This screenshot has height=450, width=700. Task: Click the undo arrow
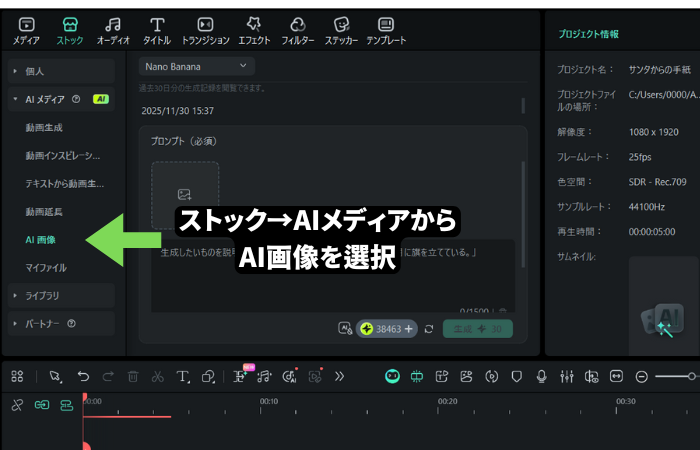83,376
